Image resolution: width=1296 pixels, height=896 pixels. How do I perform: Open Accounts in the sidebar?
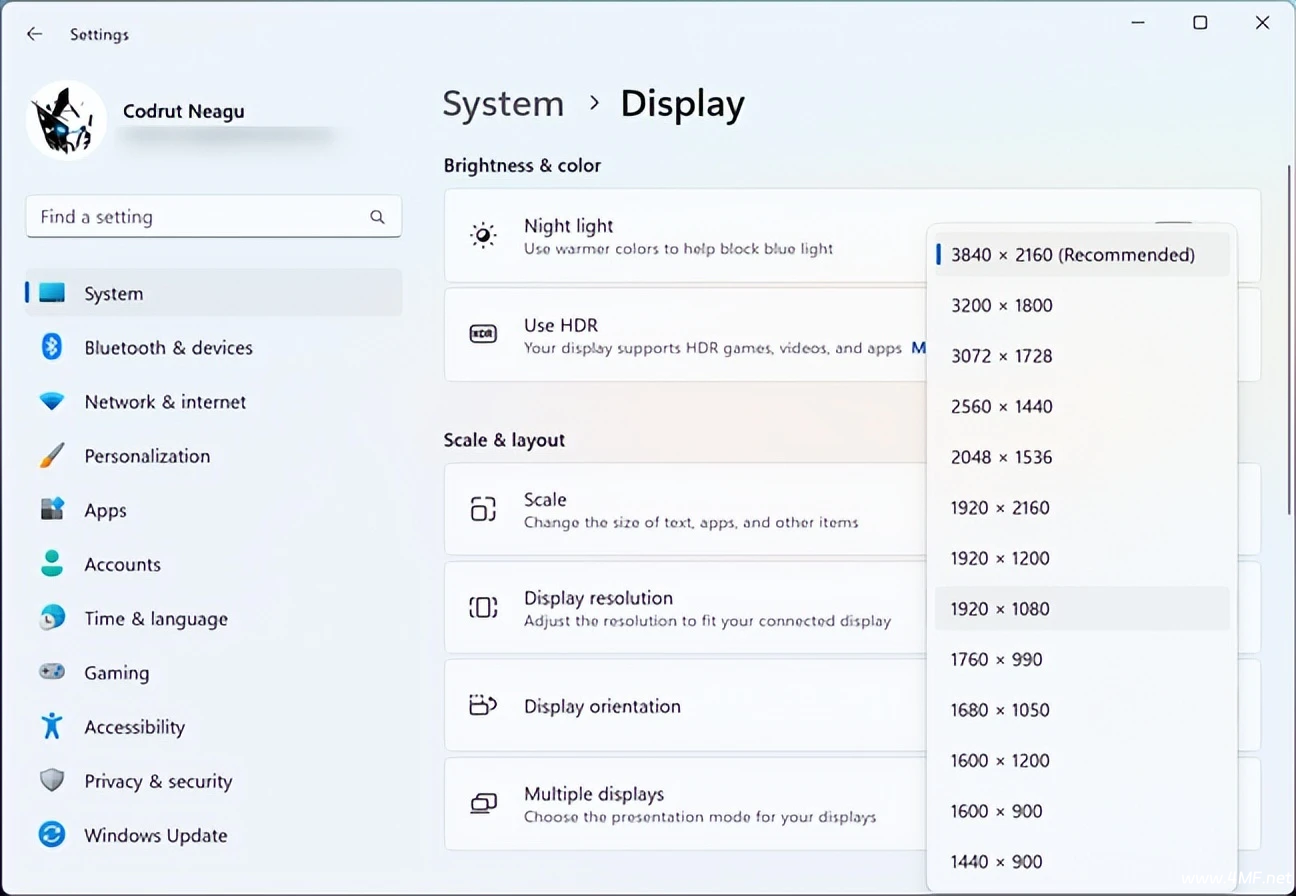point(121,565)
